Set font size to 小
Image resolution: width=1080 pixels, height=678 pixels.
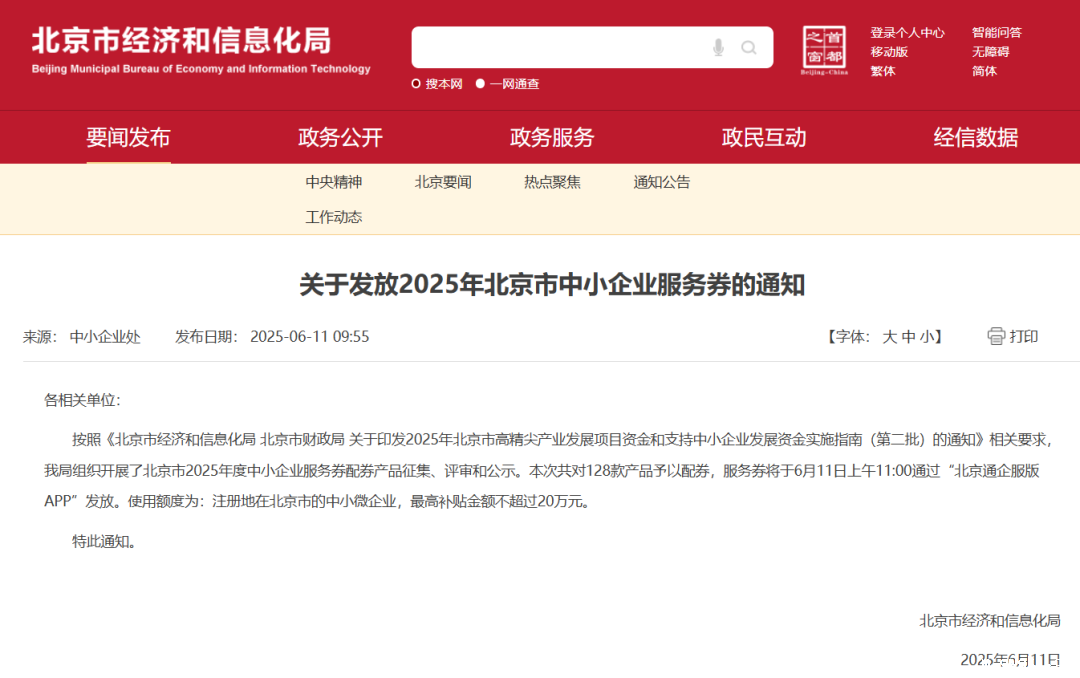[927, 337]
